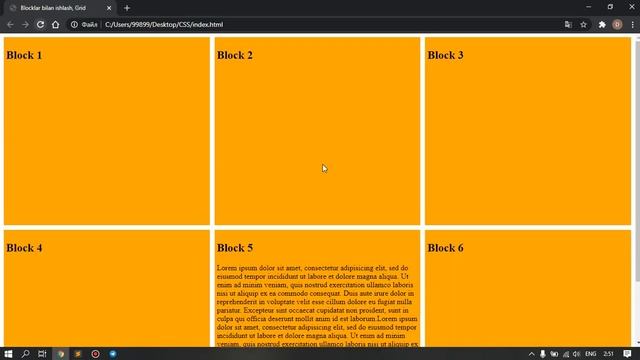Viewport: 640px width, 360px height.
Task: Restore down the browser window
Action: coord(610,7)
